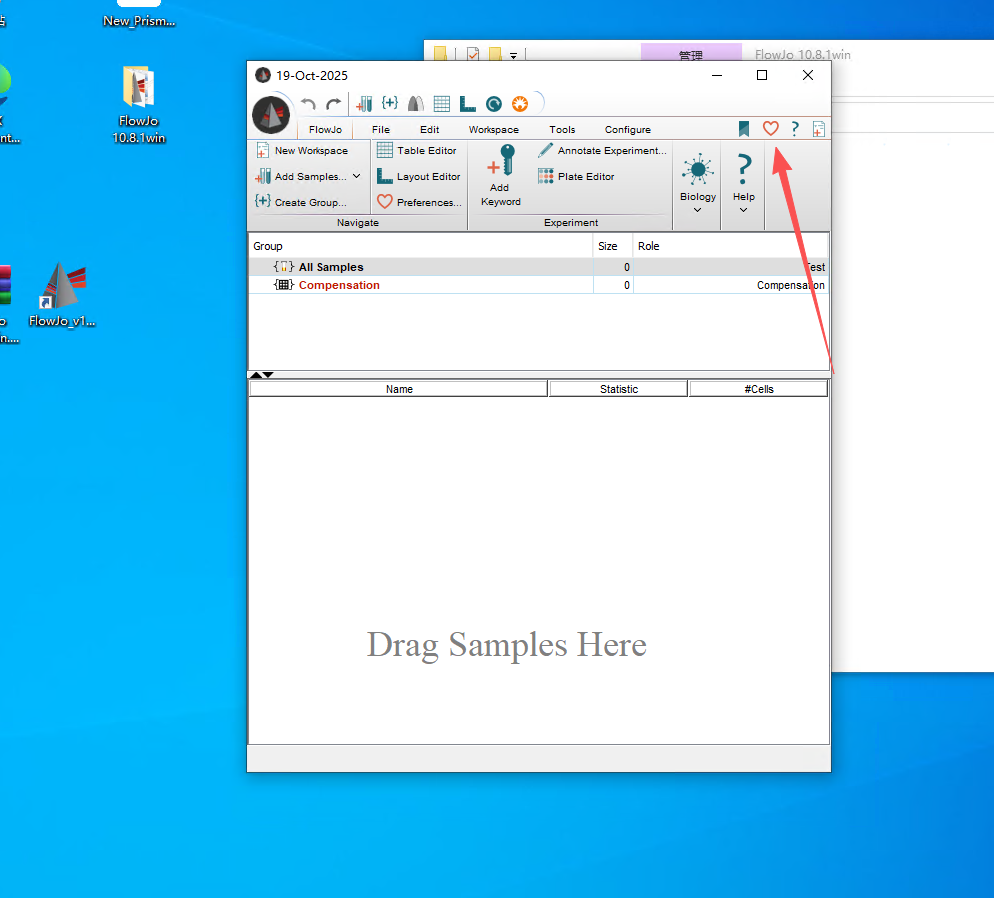Click the Add Keyword button
Screen dimensions: 994x898
click(x=500, y=176)
